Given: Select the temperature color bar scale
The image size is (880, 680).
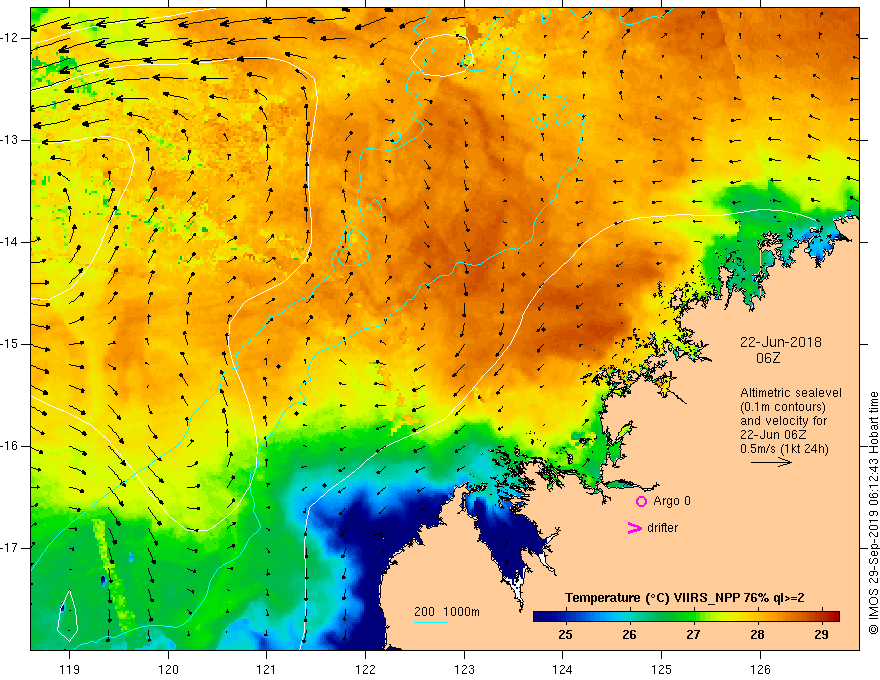Looking at the screenshot, I should pos(686,616).
